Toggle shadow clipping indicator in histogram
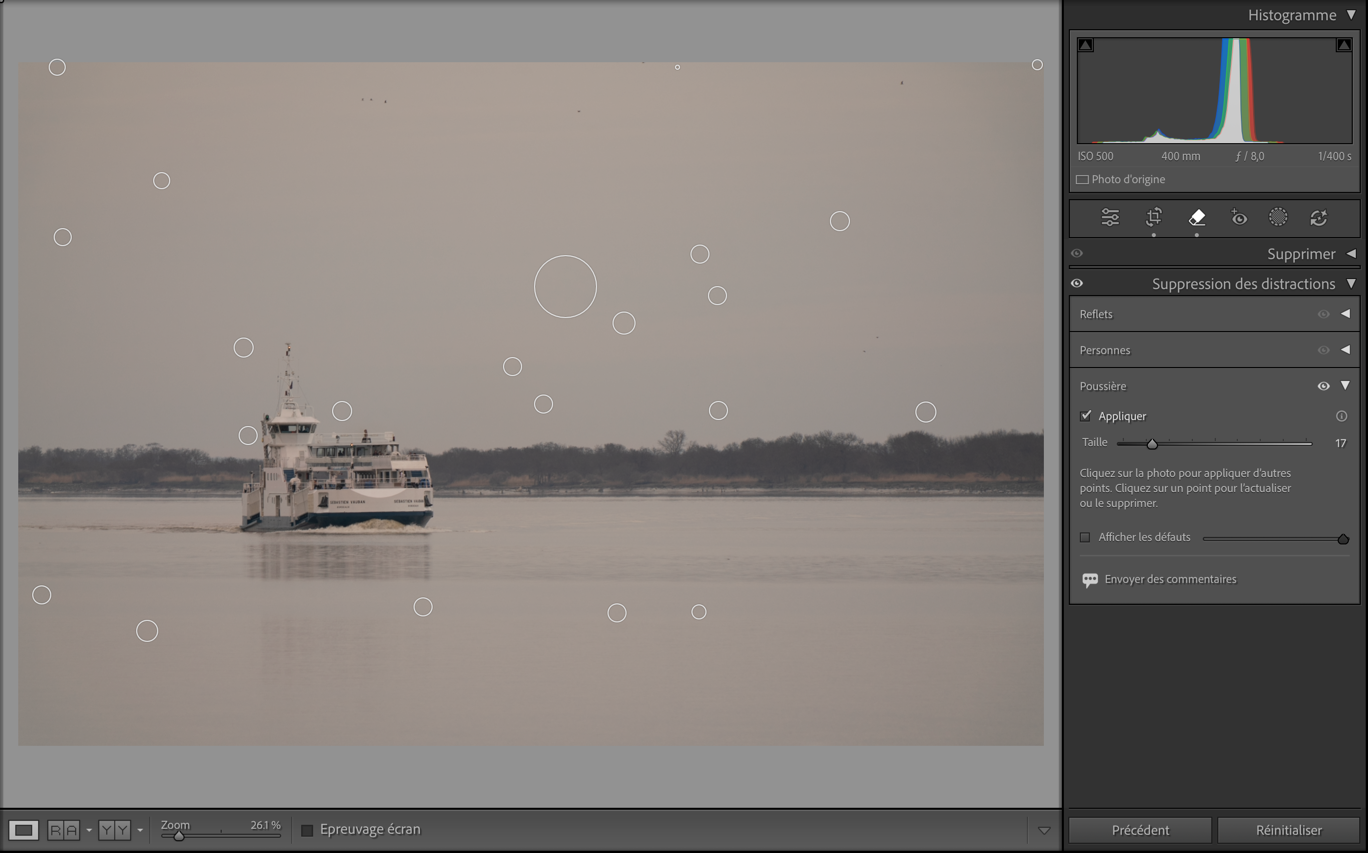 [1086, 45]
